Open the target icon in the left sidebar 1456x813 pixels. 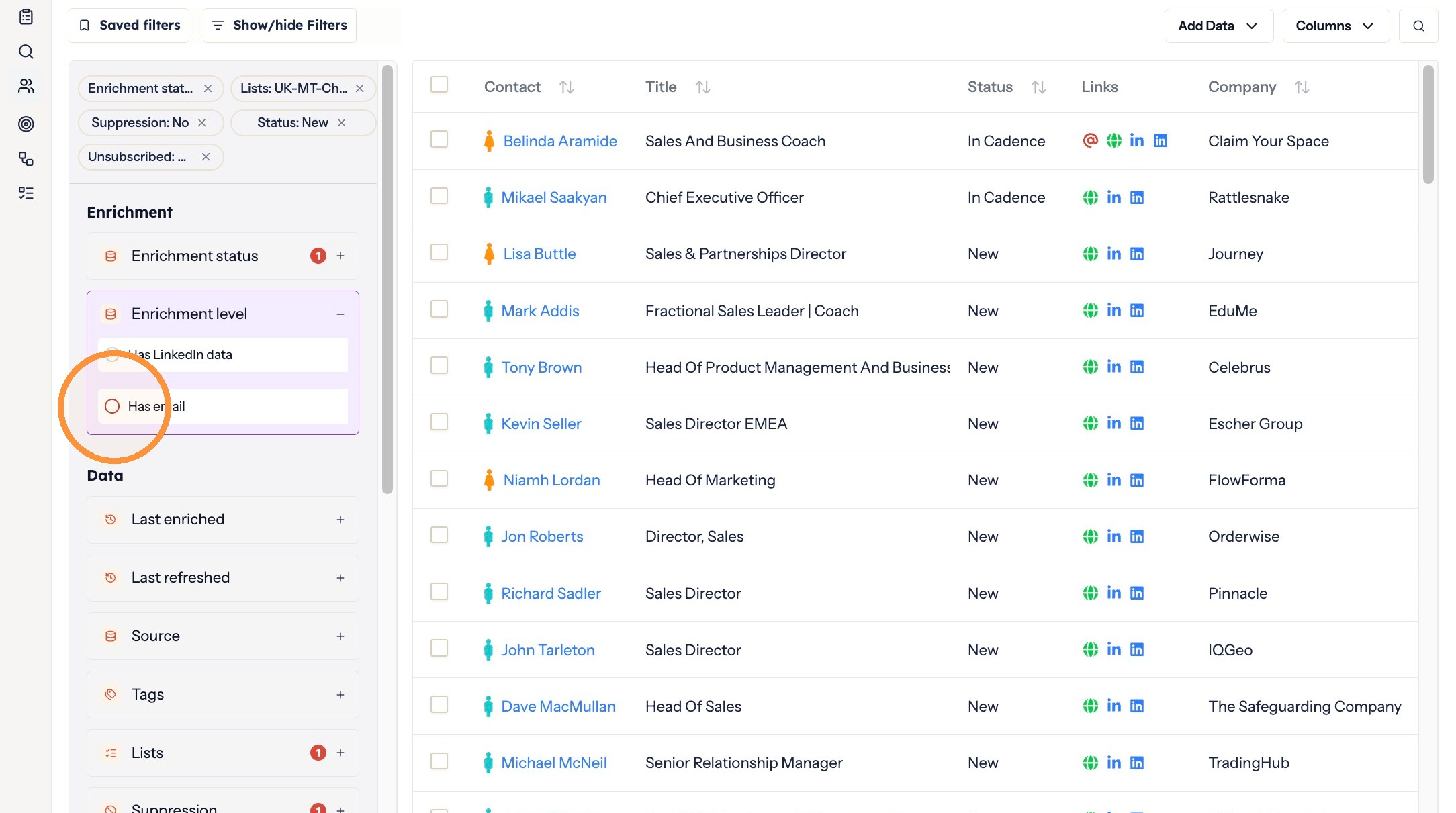26,124
